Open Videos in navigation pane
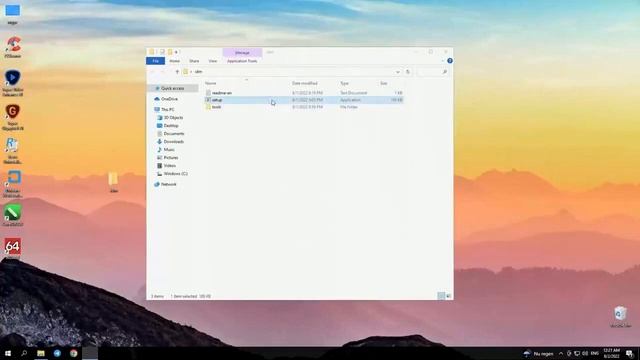Image resolution: width=640 pixels, height=360 pixels. coord(170,166)
